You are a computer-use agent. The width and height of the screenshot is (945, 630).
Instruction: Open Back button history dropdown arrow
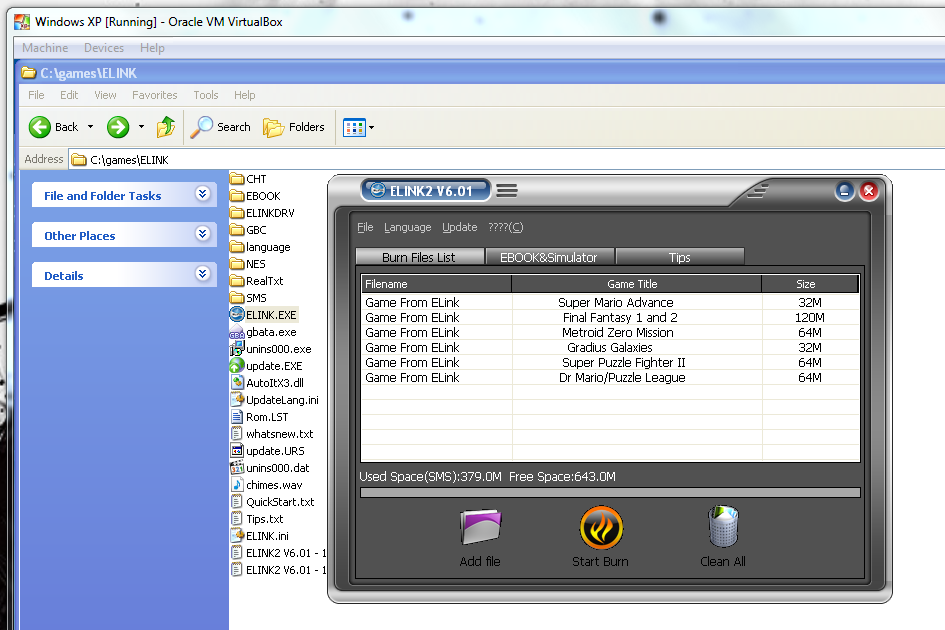[90, 127]
